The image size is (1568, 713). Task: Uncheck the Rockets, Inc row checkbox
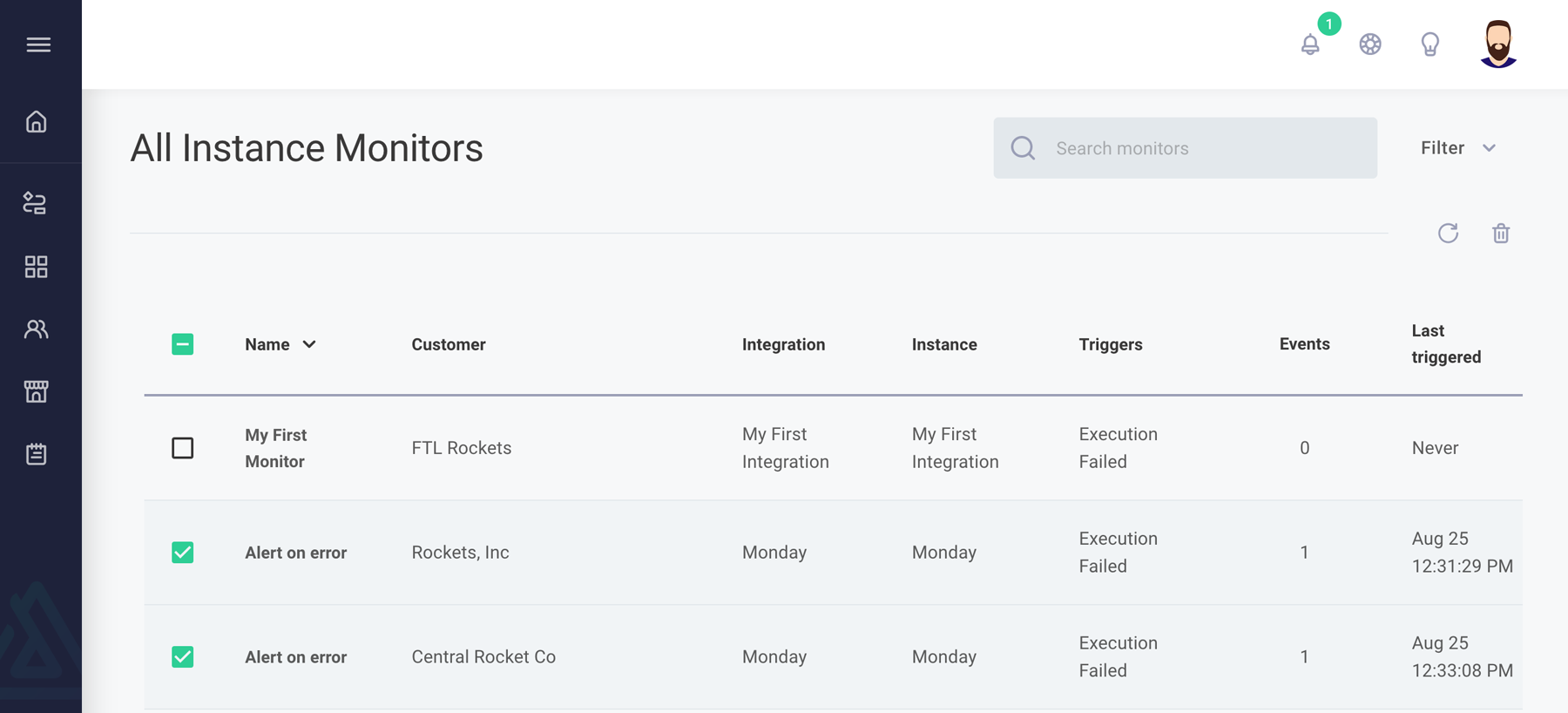tap(183, 553)
